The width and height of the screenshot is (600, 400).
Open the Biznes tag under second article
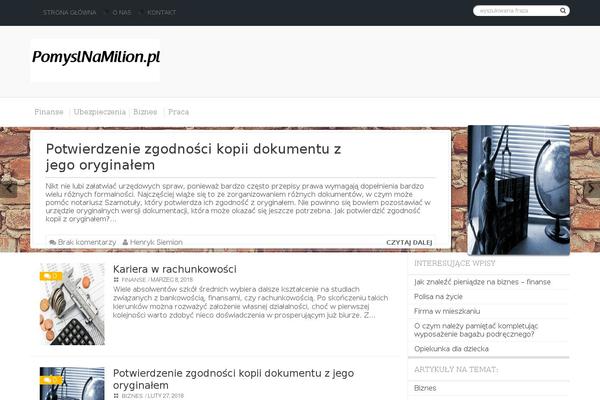point(132,396)
